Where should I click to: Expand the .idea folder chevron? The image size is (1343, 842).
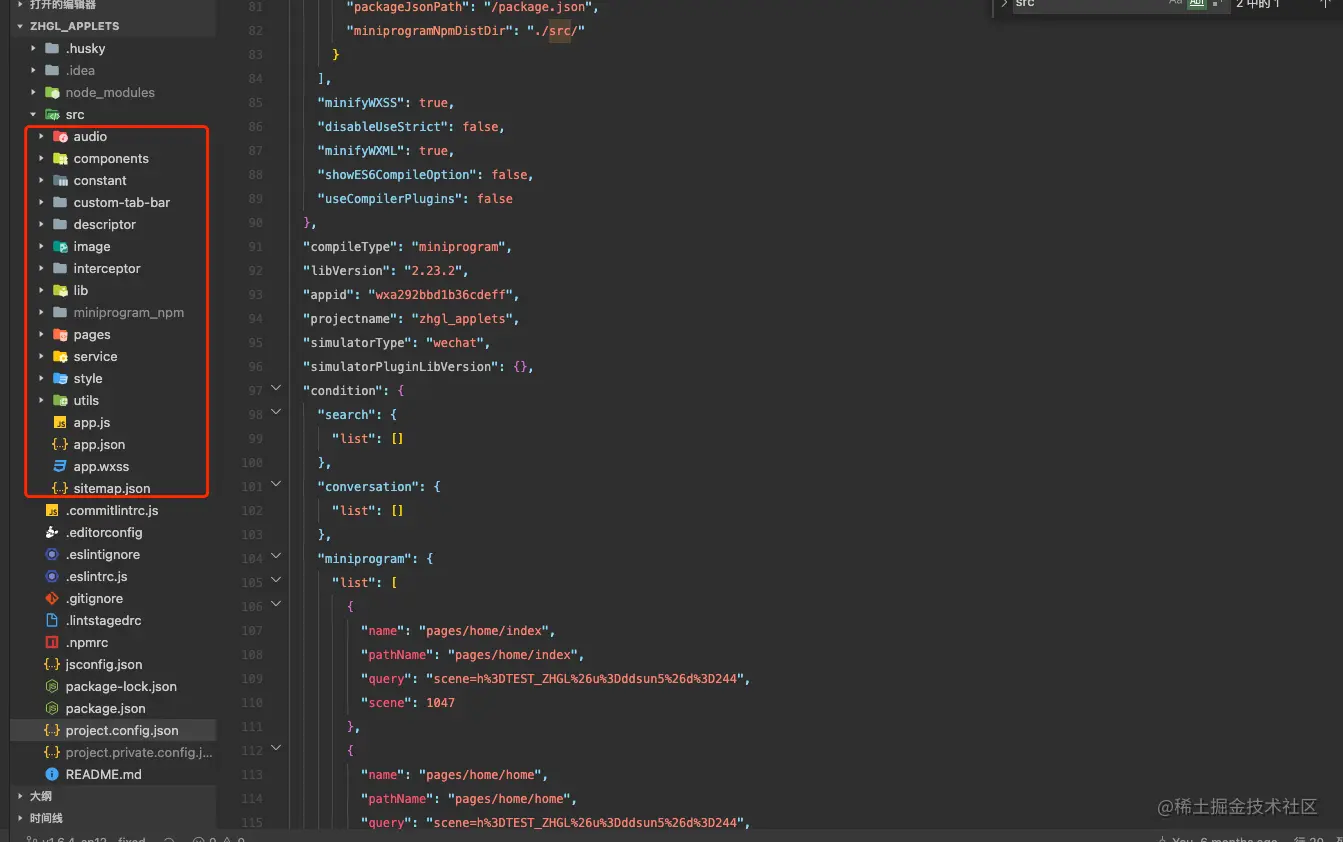33,71
